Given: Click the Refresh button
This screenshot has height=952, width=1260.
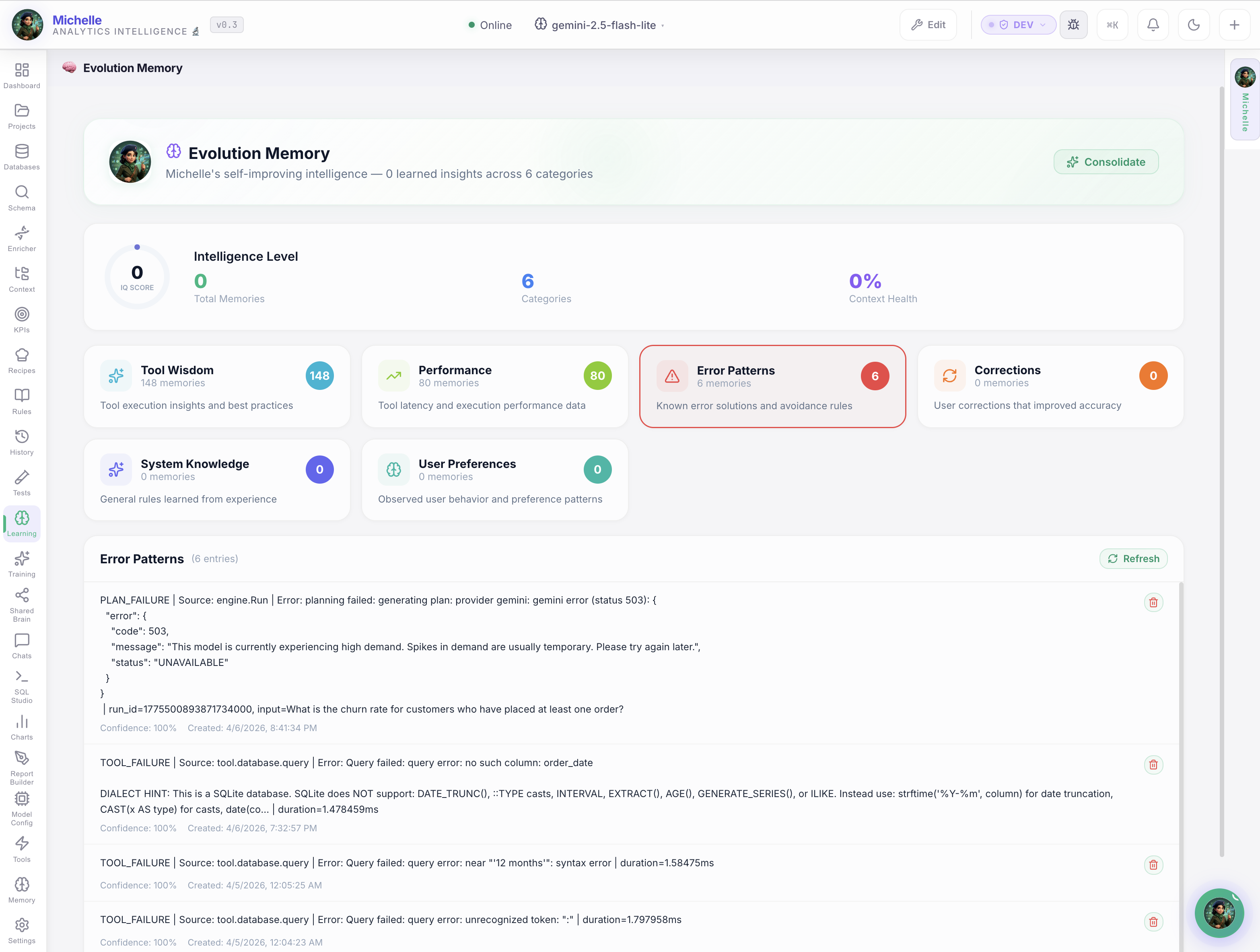Looking at the screenshot, I should click(x=1133, y=558).
